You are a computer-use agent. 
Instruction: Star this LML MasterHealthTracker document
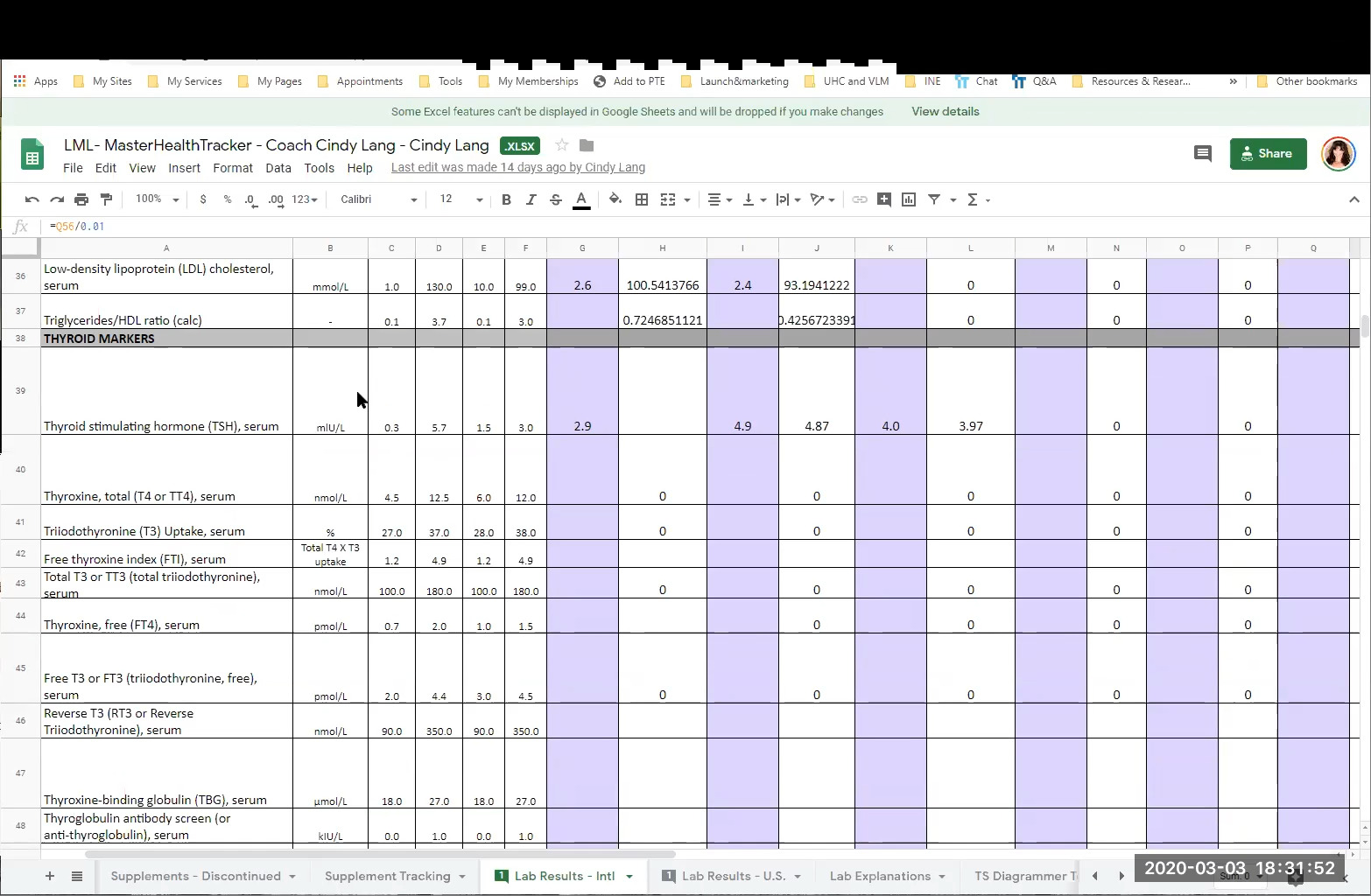(x=562, y=145)
